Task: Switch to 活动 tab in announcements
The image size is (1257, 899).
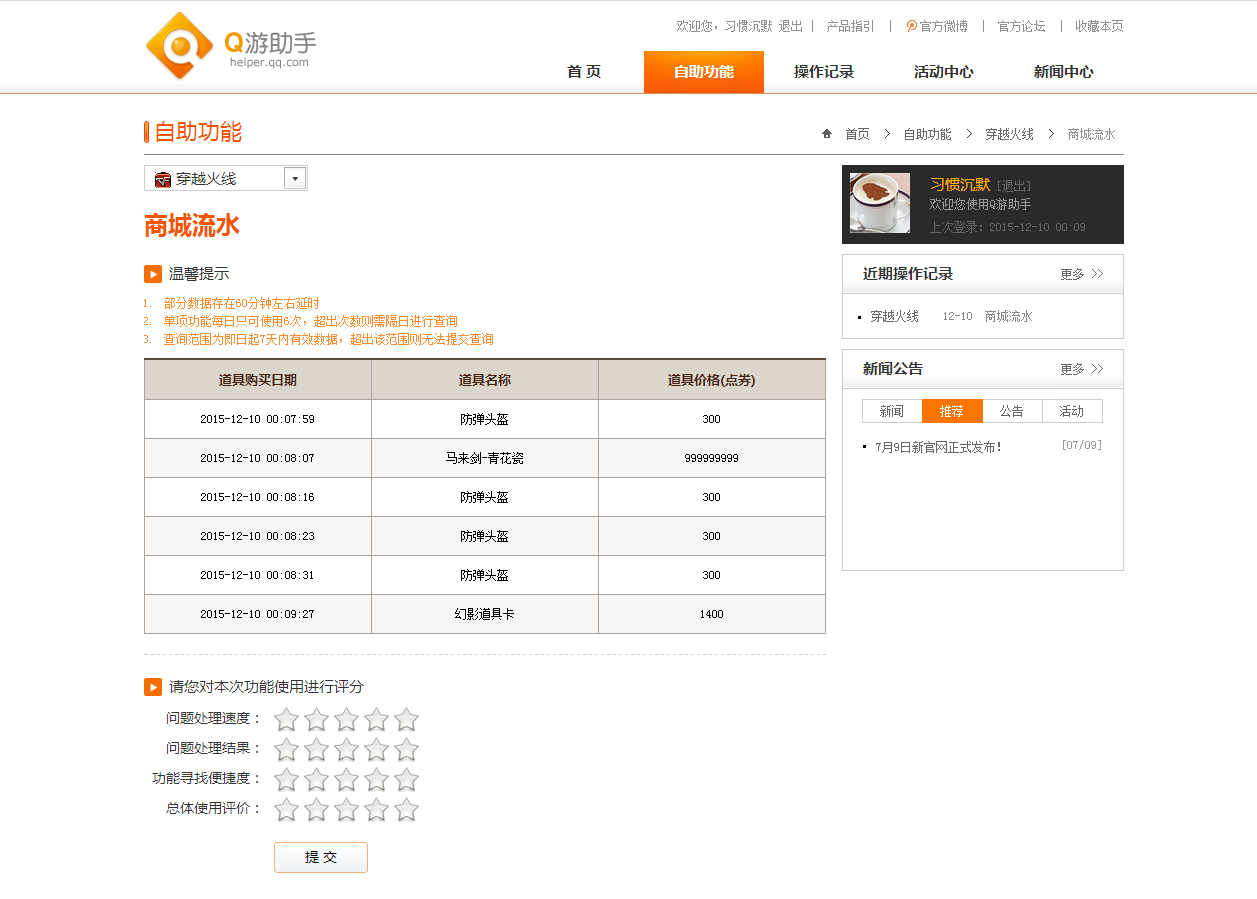Action: point(1072,411)
